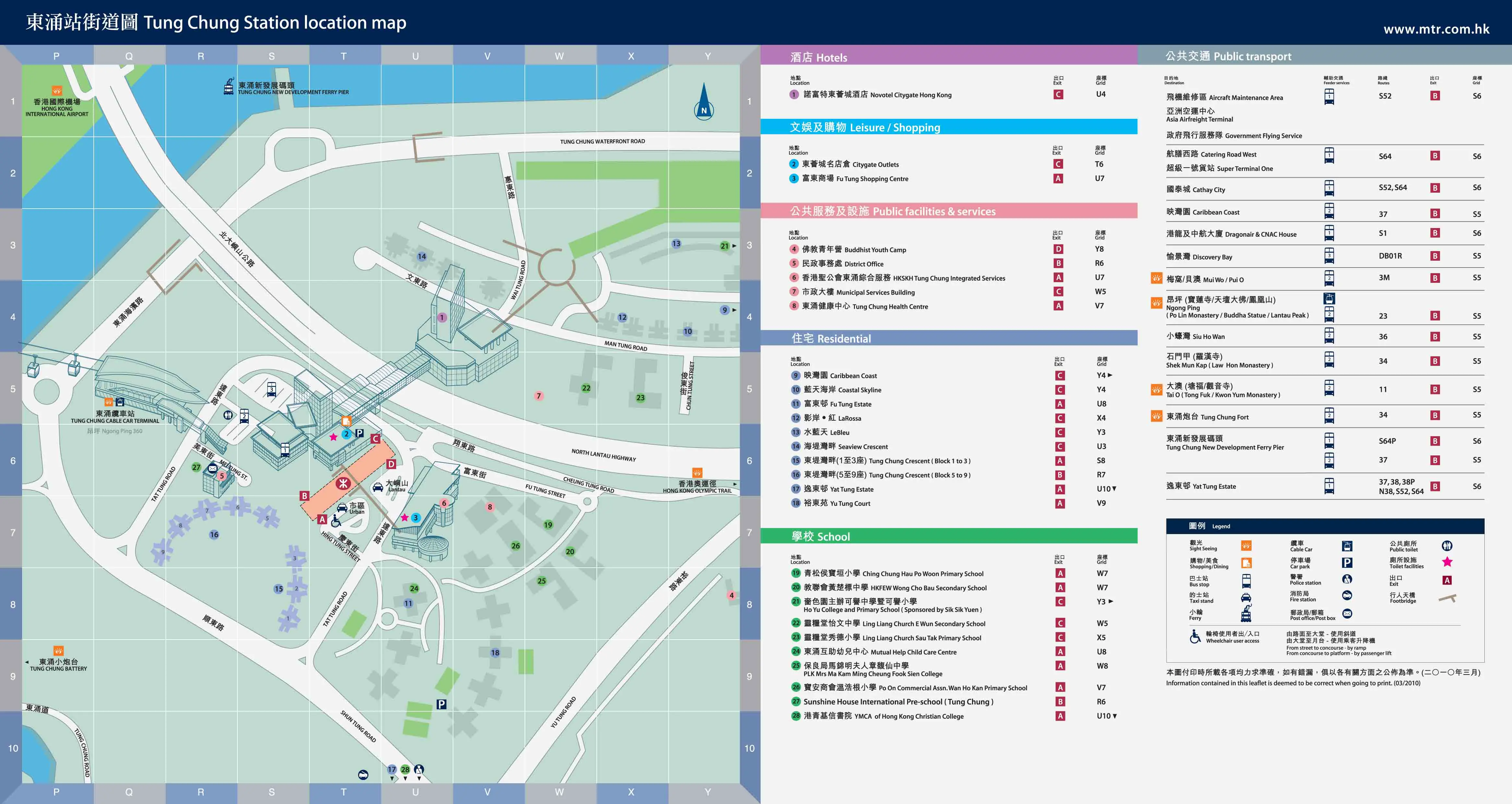Click pink marker 7 Municipal Services Building on map

pos(538,396)
